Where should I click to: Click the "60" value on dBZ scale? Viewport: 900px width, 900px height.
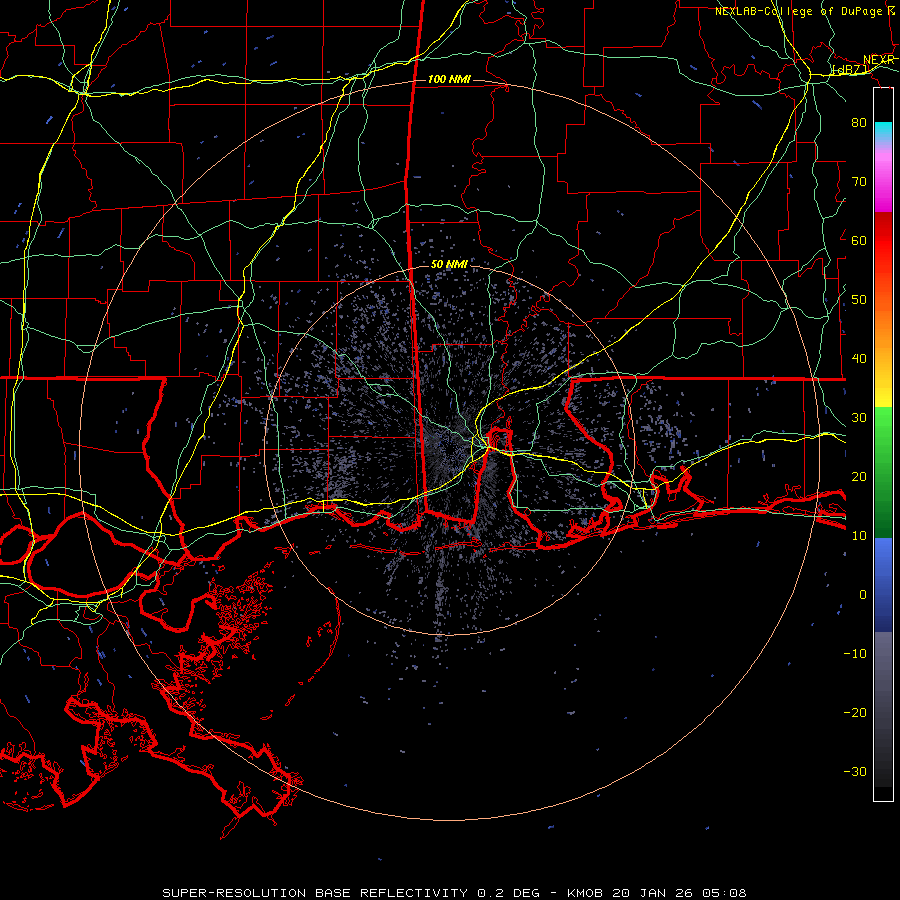pyautogui.click(x=859, y=240)
